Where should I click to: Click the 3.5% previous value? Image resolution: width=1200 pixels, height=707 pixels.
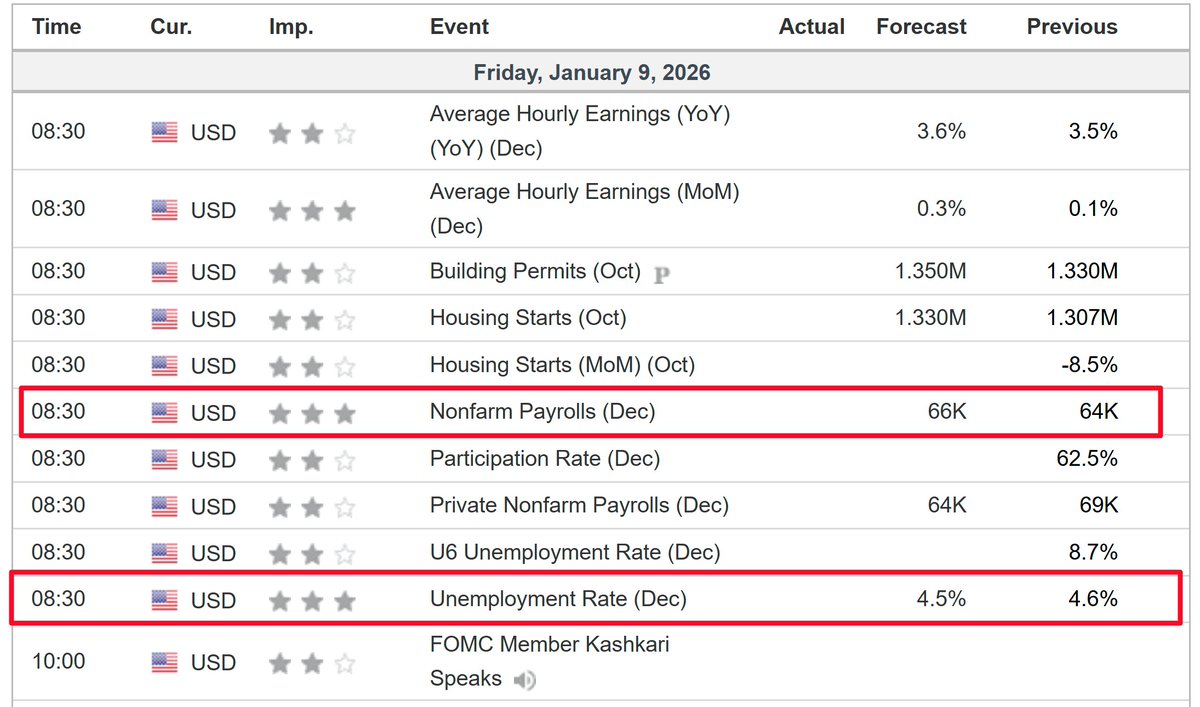coord(1092,131)
